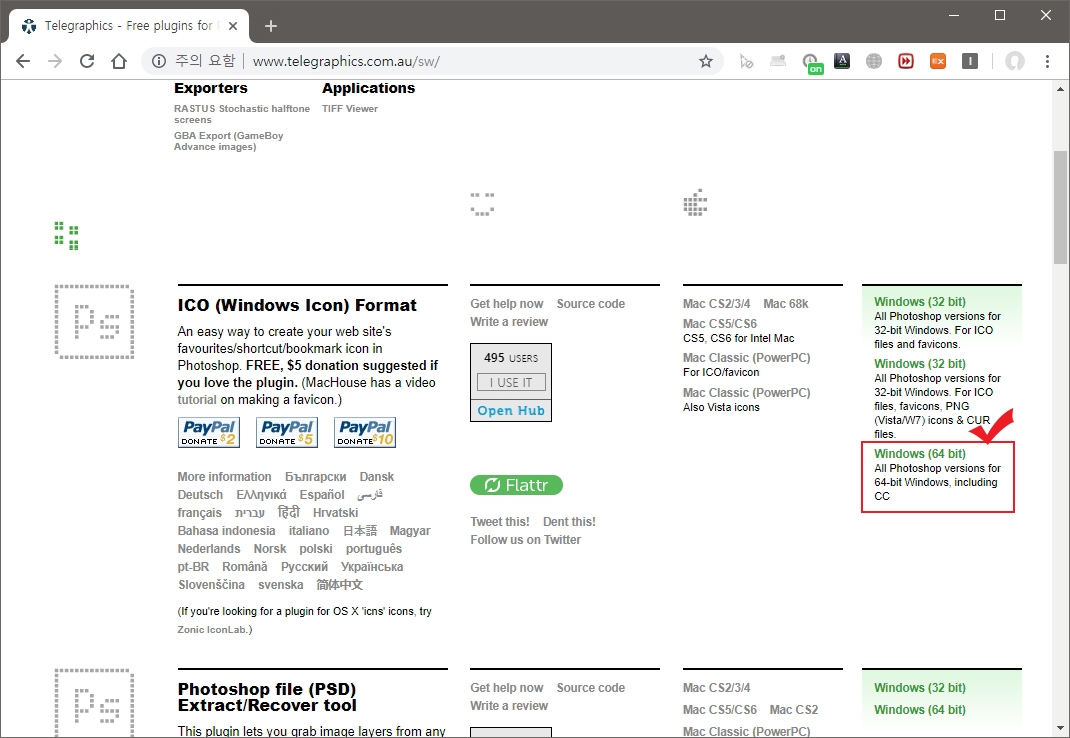Download PSD tool Windows (64 bit)
The width and height of the screenshot is (1070, 738).
[920, 710]
